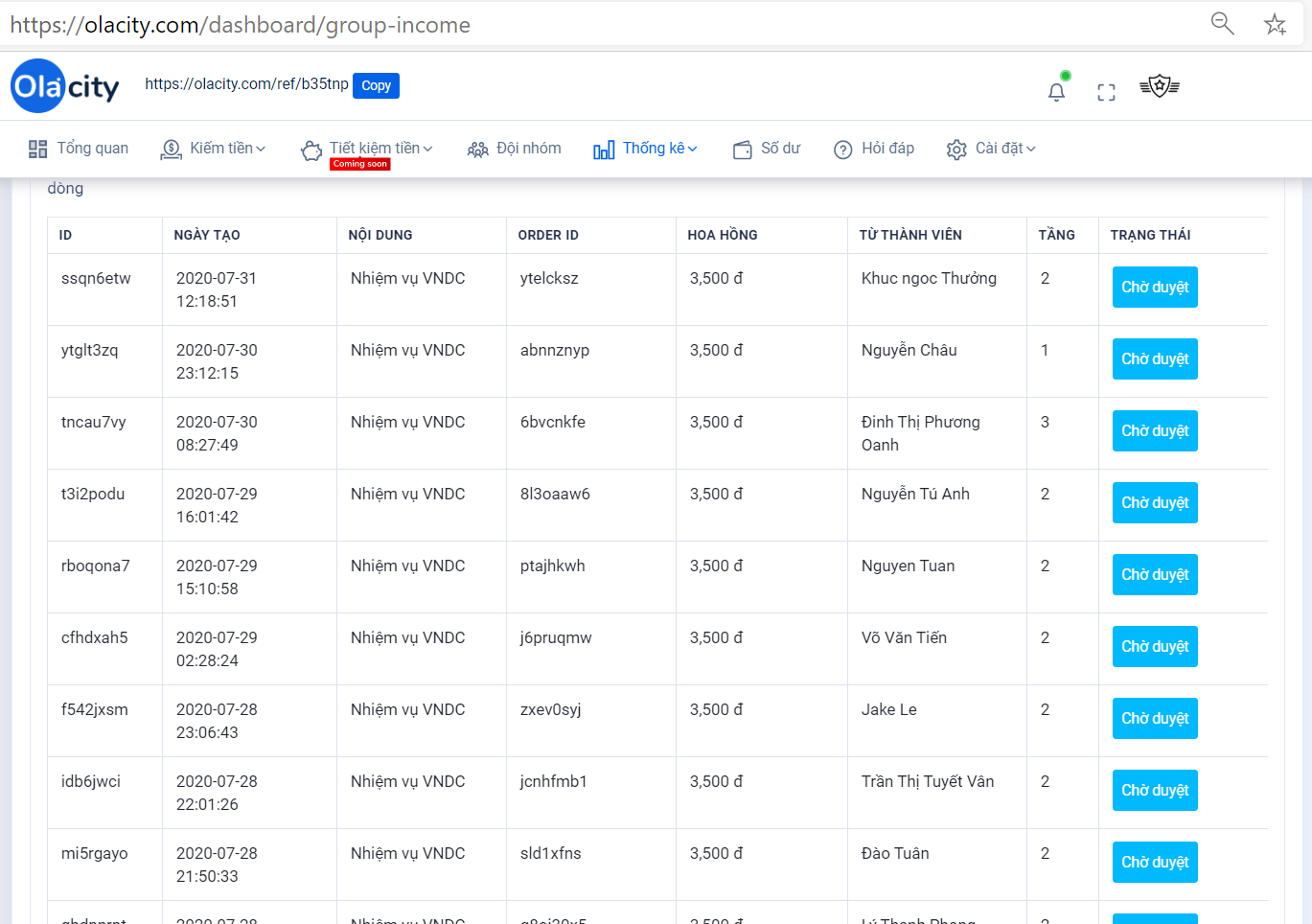Bookmark this page with the star icon
The width and height of the screenshot is (1312, 924).
click(x=1275, y=24)
